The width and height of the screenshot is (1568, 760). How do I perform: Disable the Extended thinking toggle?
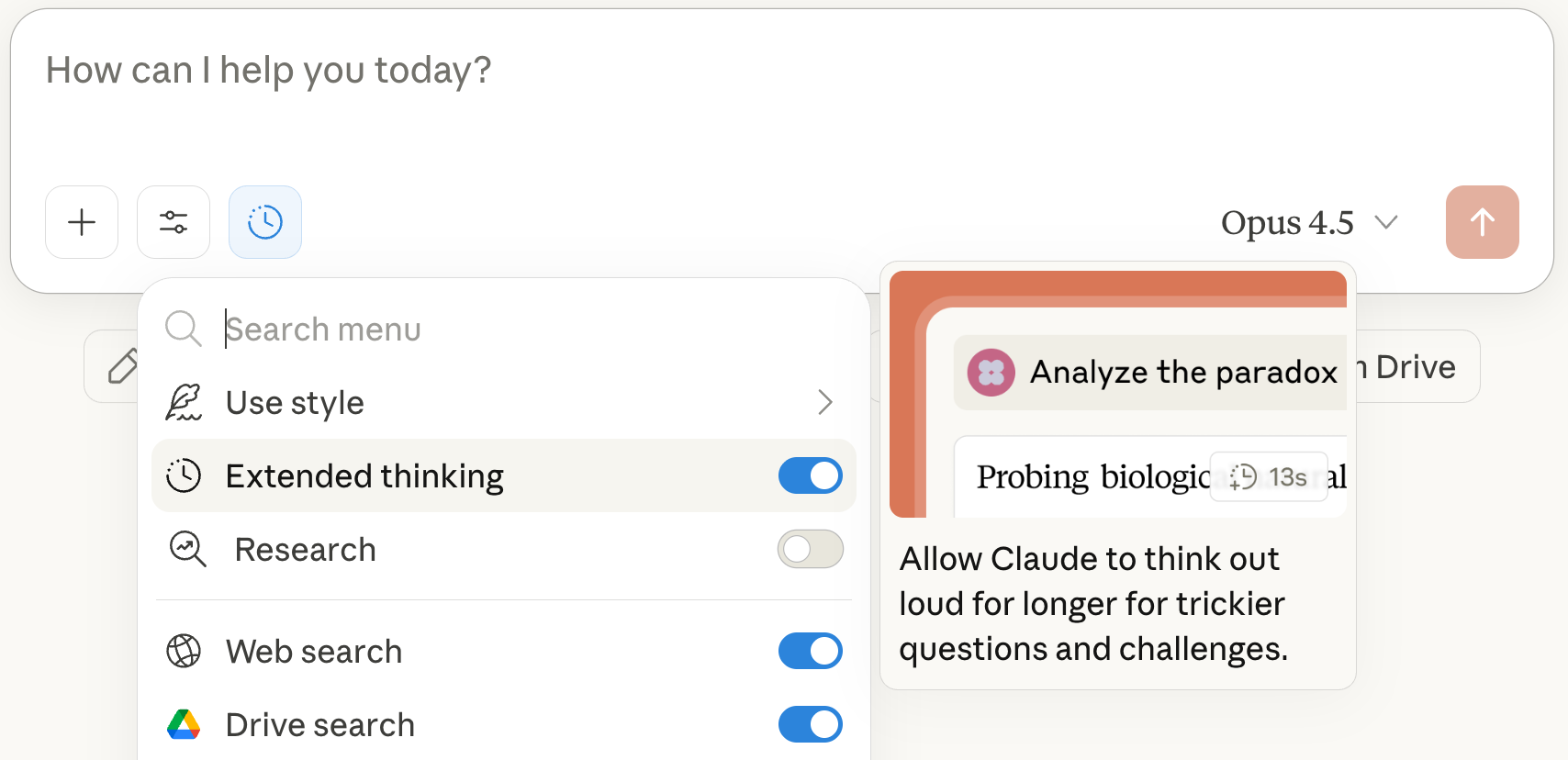(810, 475)
